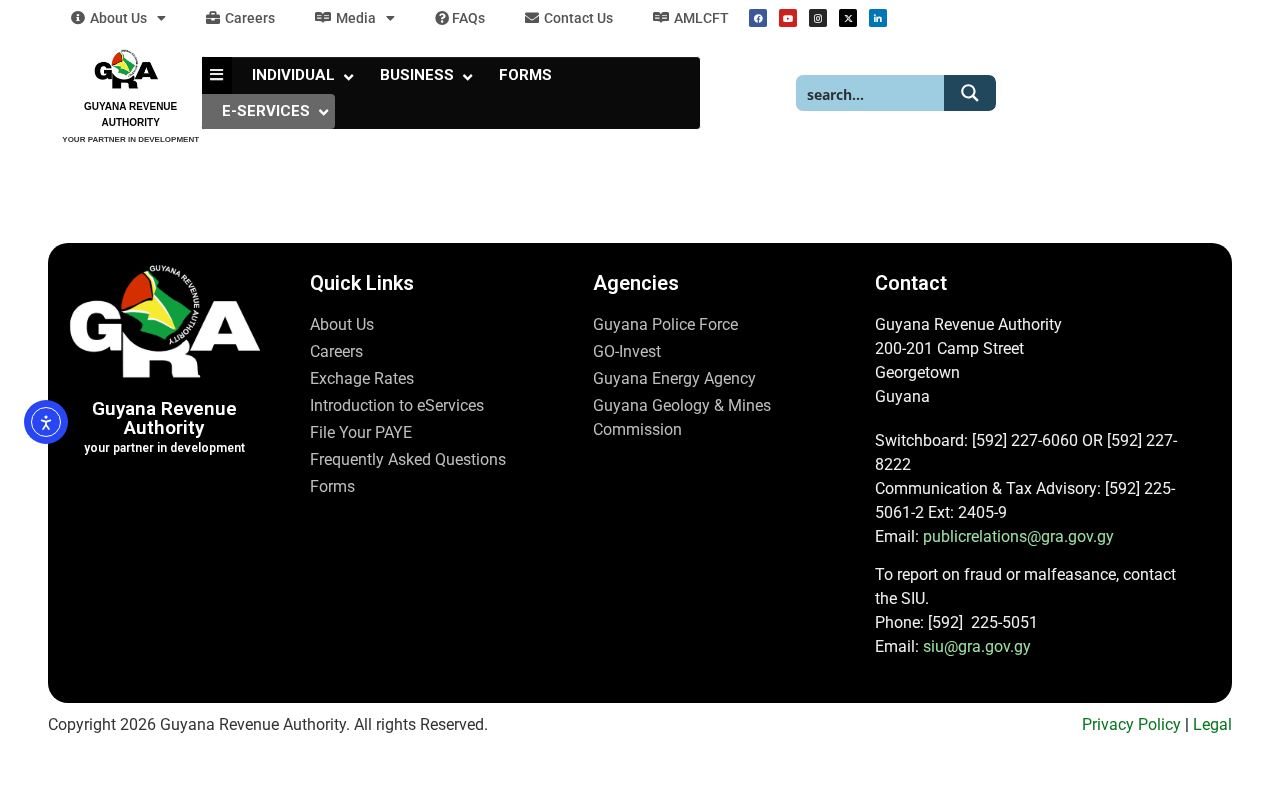Open the Careers top link
Viewport: 1280px width, 800px height.
(240, 18)
